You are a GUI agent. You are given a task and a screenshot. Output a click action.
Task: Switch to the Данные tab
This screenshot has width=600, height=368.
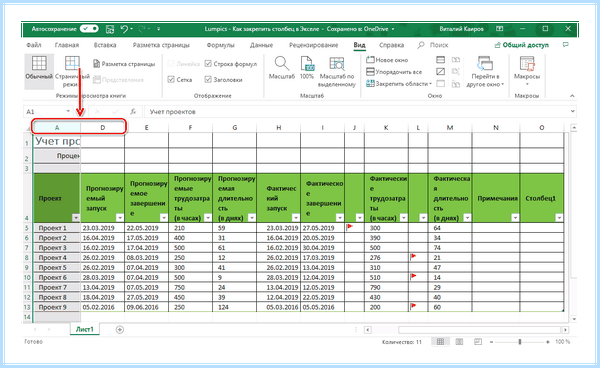click(x=261, y=45)
